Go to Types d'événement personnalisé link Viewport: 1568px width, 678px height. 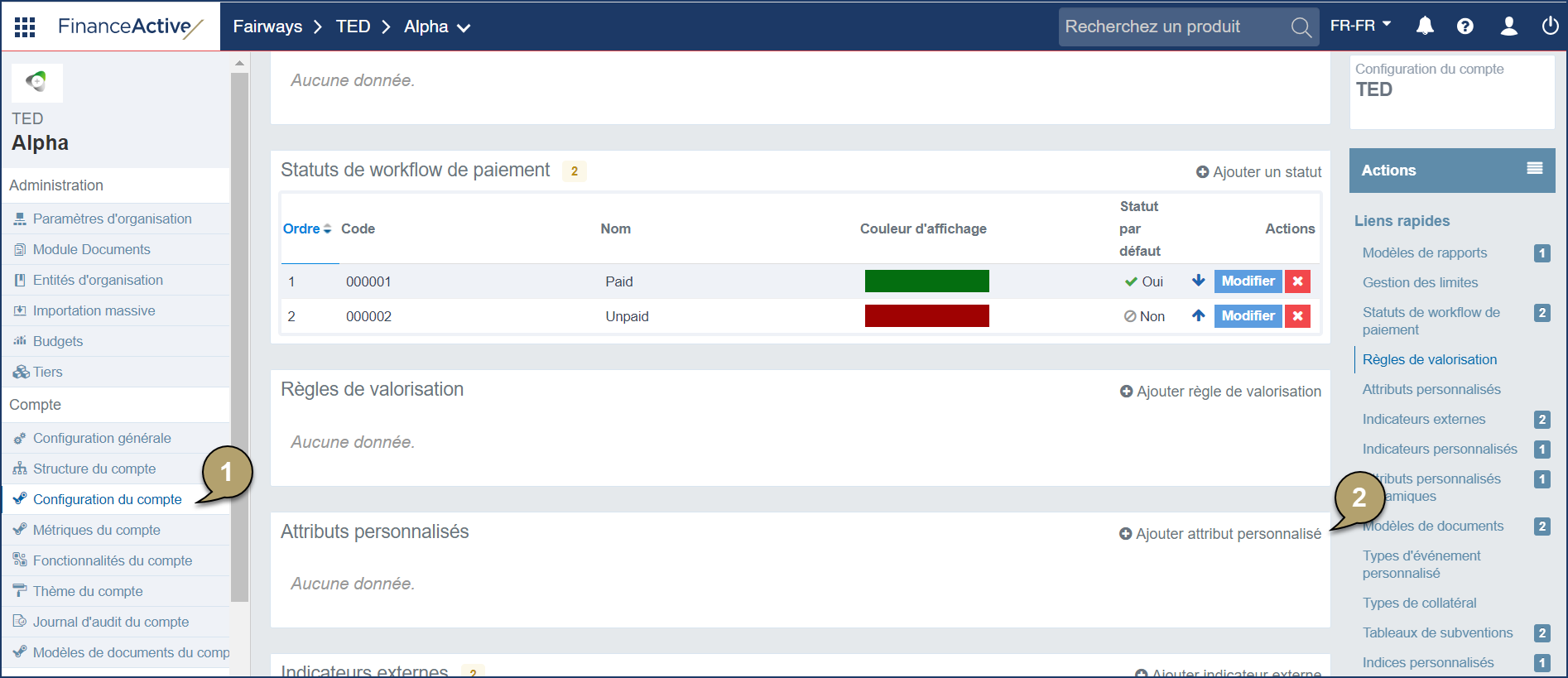click(x=1421, y=565)
